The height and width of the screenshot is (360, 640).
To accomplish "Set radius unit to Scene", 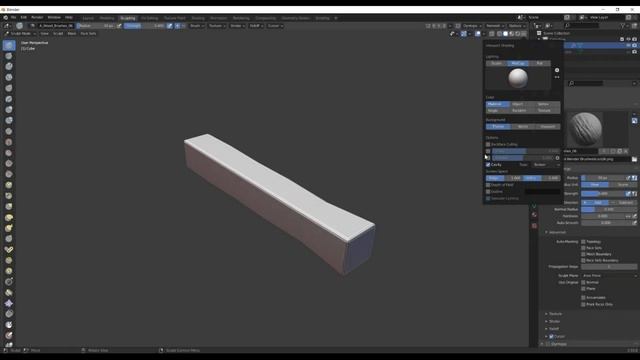I will click(x=623, y=185).
